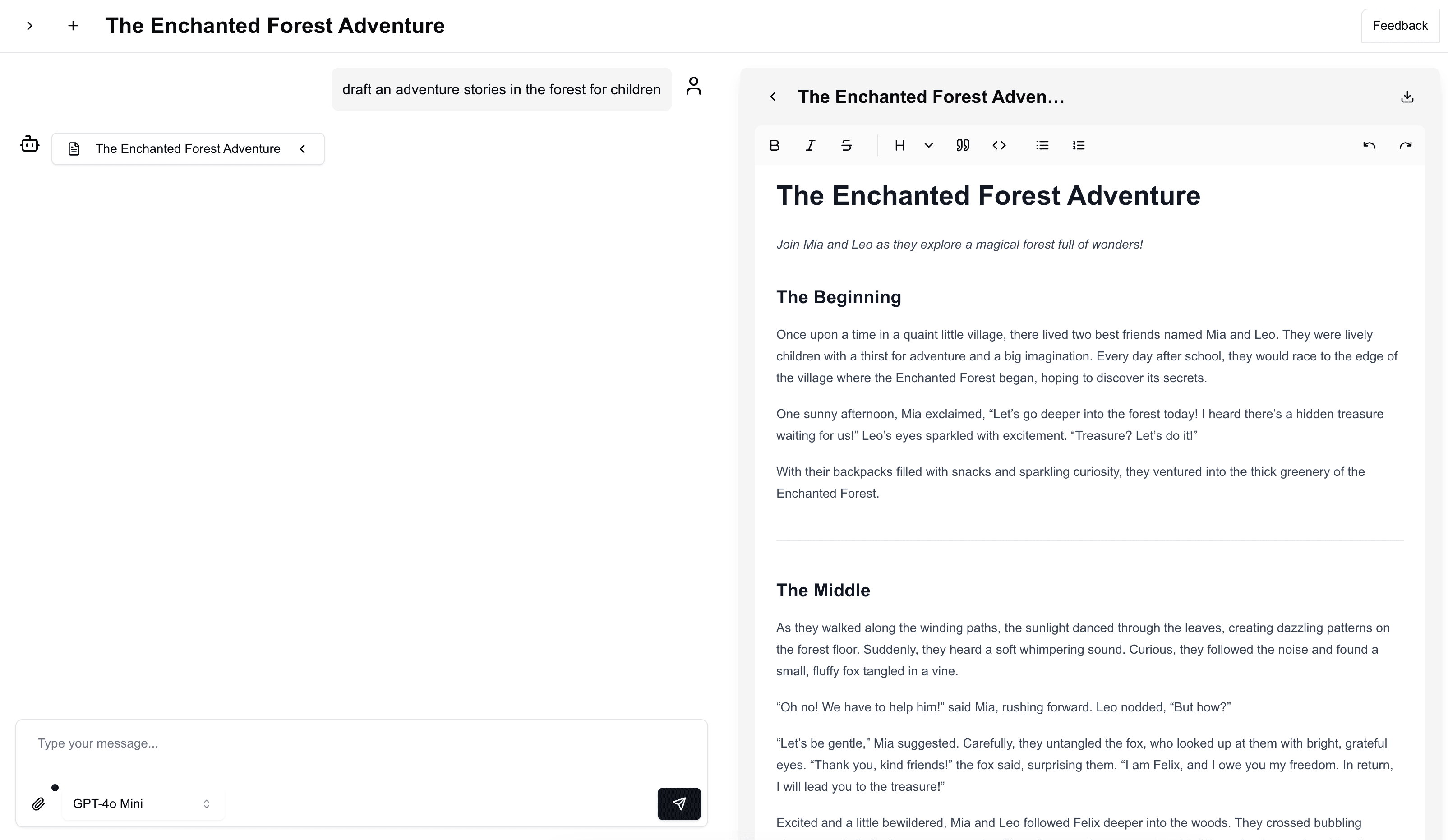Download the story document
Screen dimensions: 1448x840
[1407, 97]
